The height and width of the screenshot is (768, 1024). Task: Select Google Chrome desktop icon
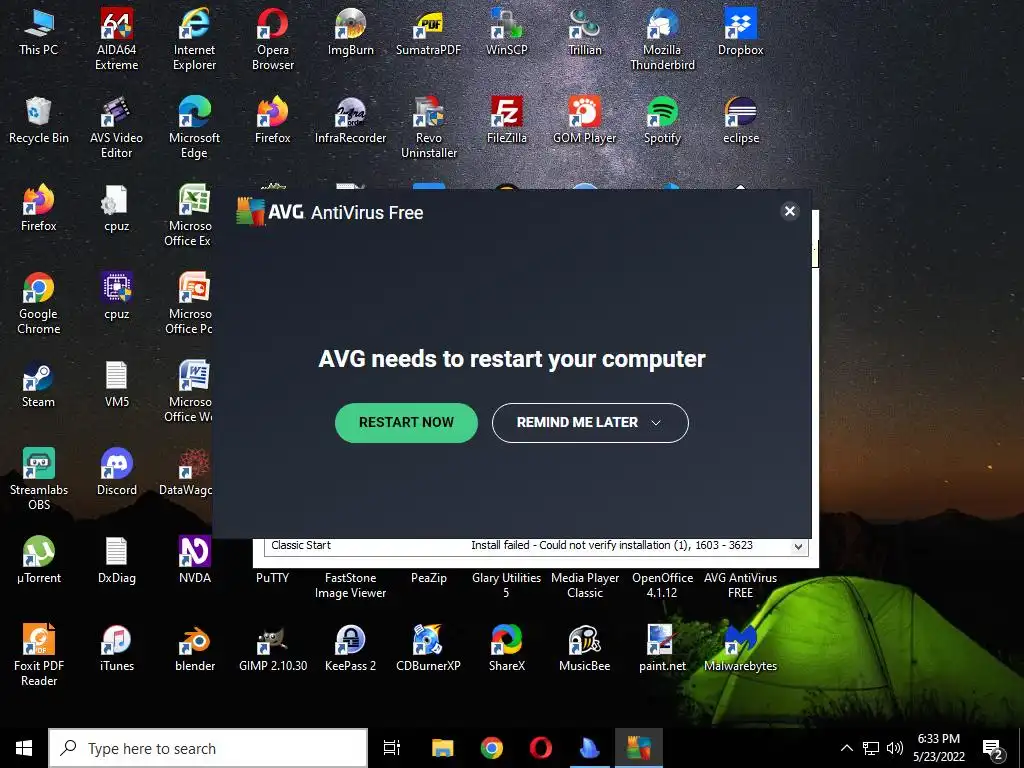pos(39,304)
